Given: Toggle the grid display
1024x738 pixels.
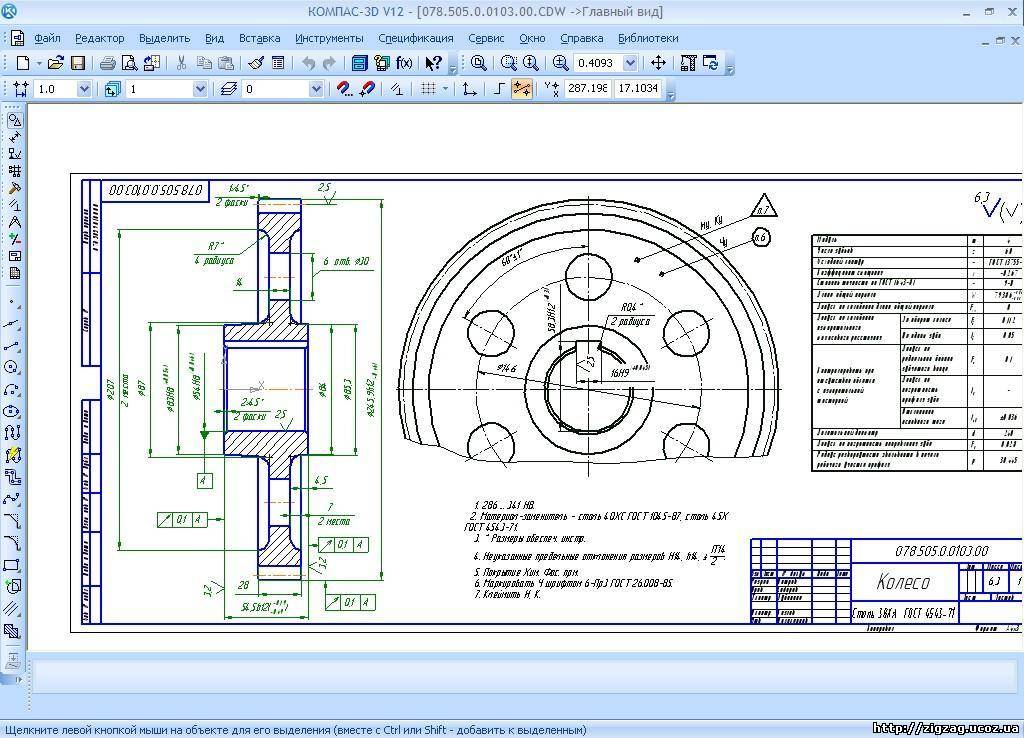Looking at the screenshot, I should 428,88.
